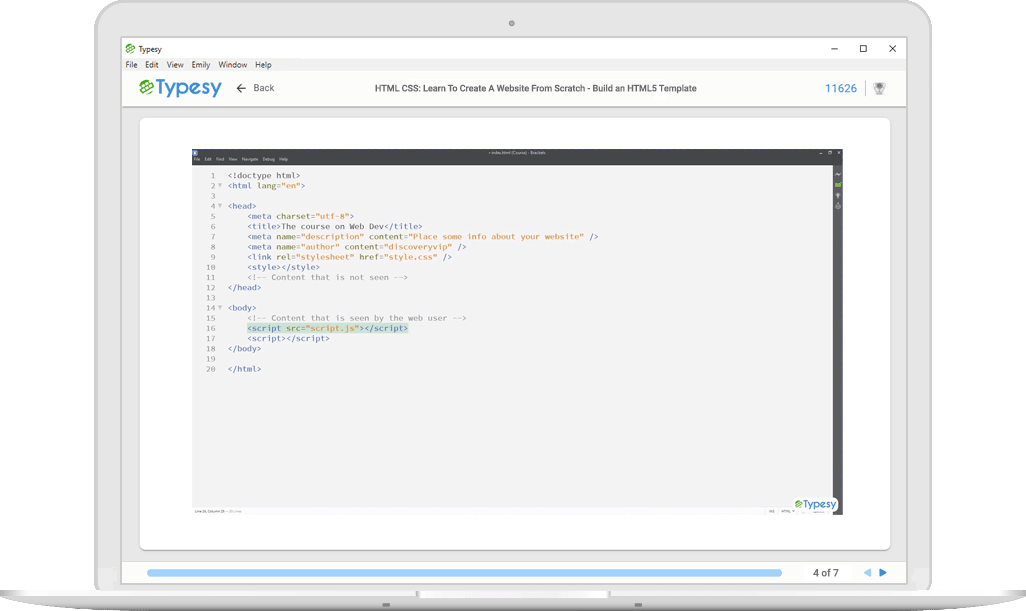This screenshot has width=1026, height=611.
Task: Click the 'Content that is not seen' comment
Action: pyautogui.click(x=328, y=277)
